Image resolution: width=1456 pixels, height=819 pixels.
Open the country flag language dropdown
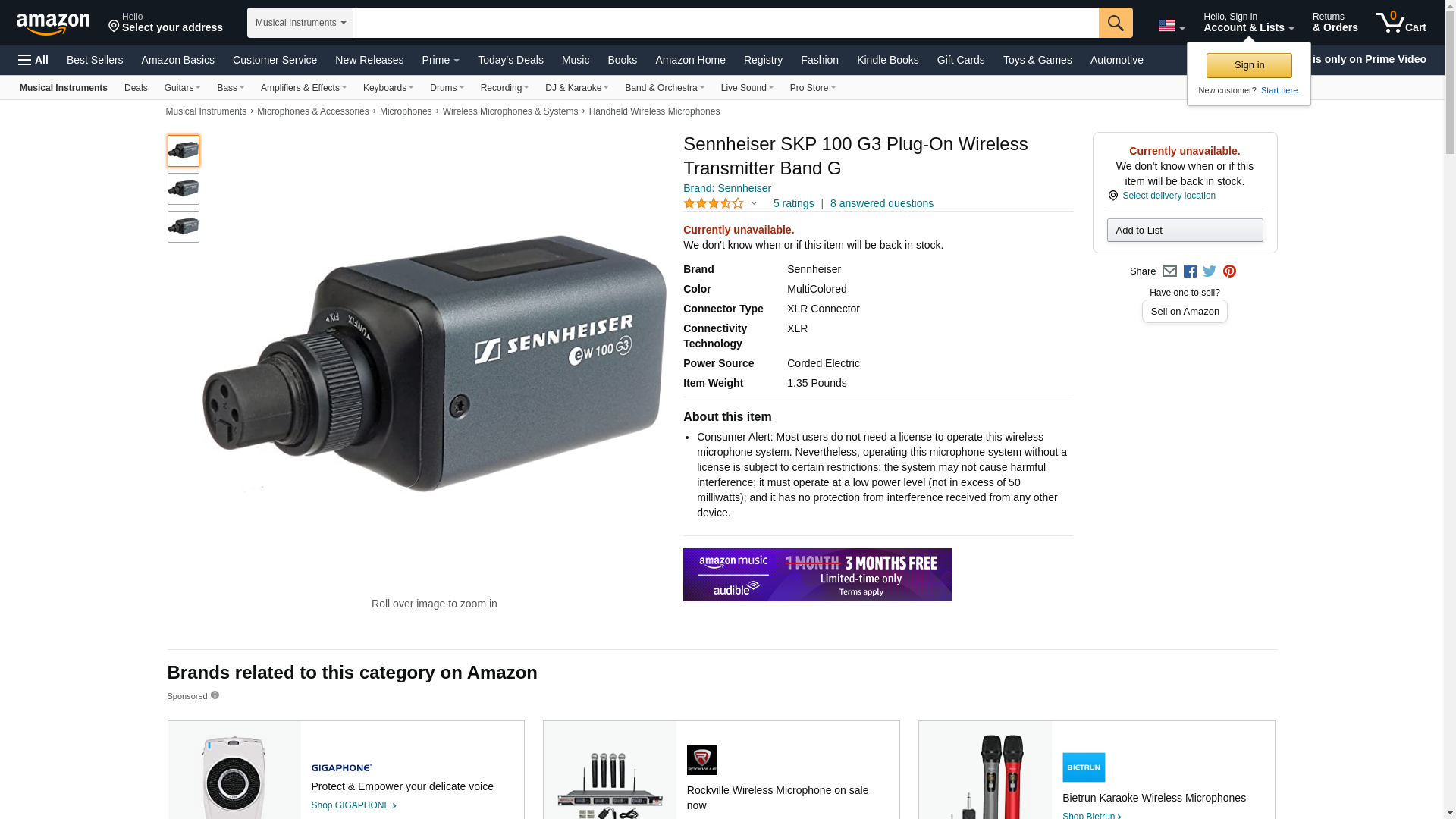click(1171, 27)
